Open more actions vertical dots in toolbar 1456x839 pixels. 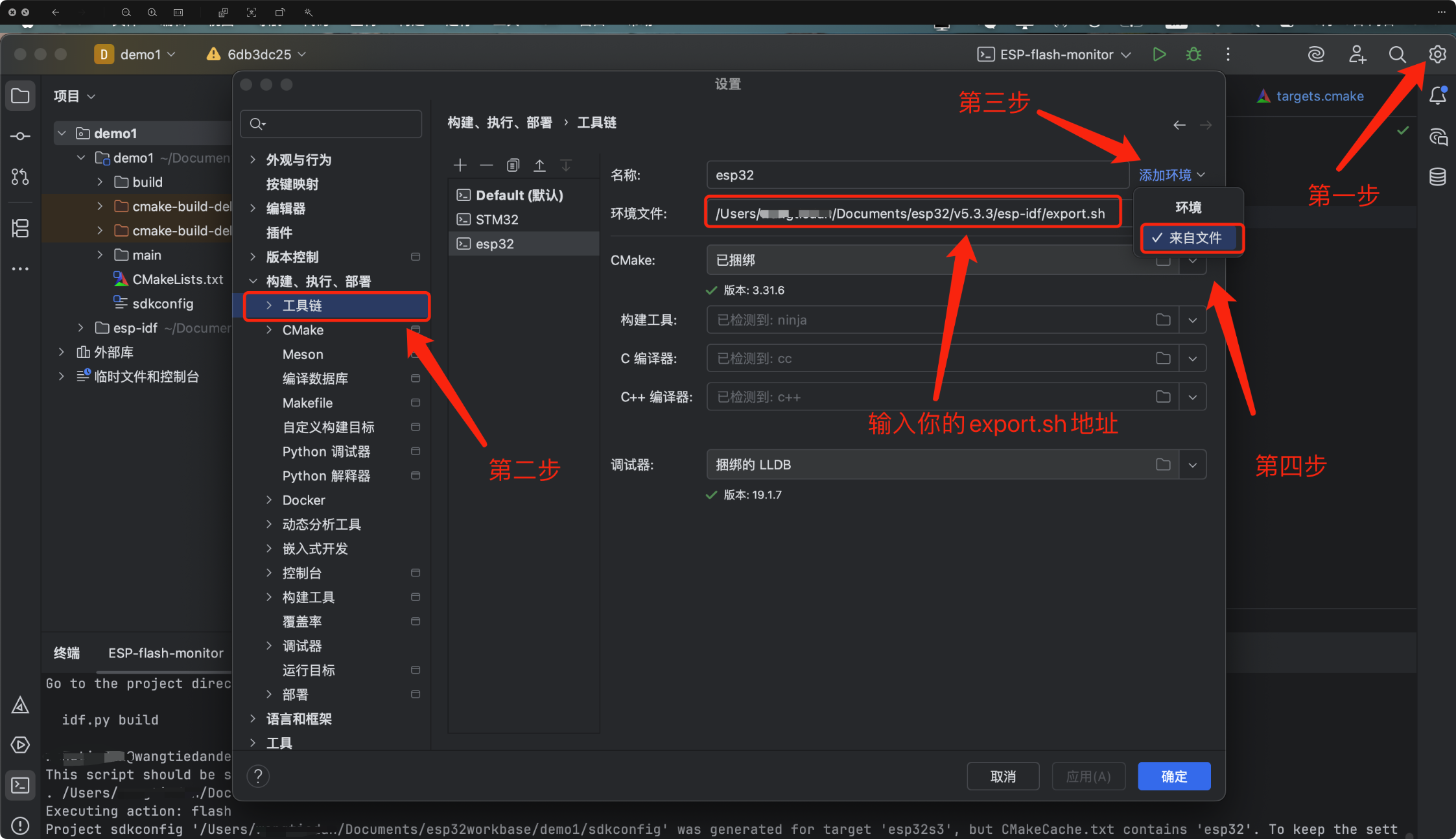[x=1228, y=54]
